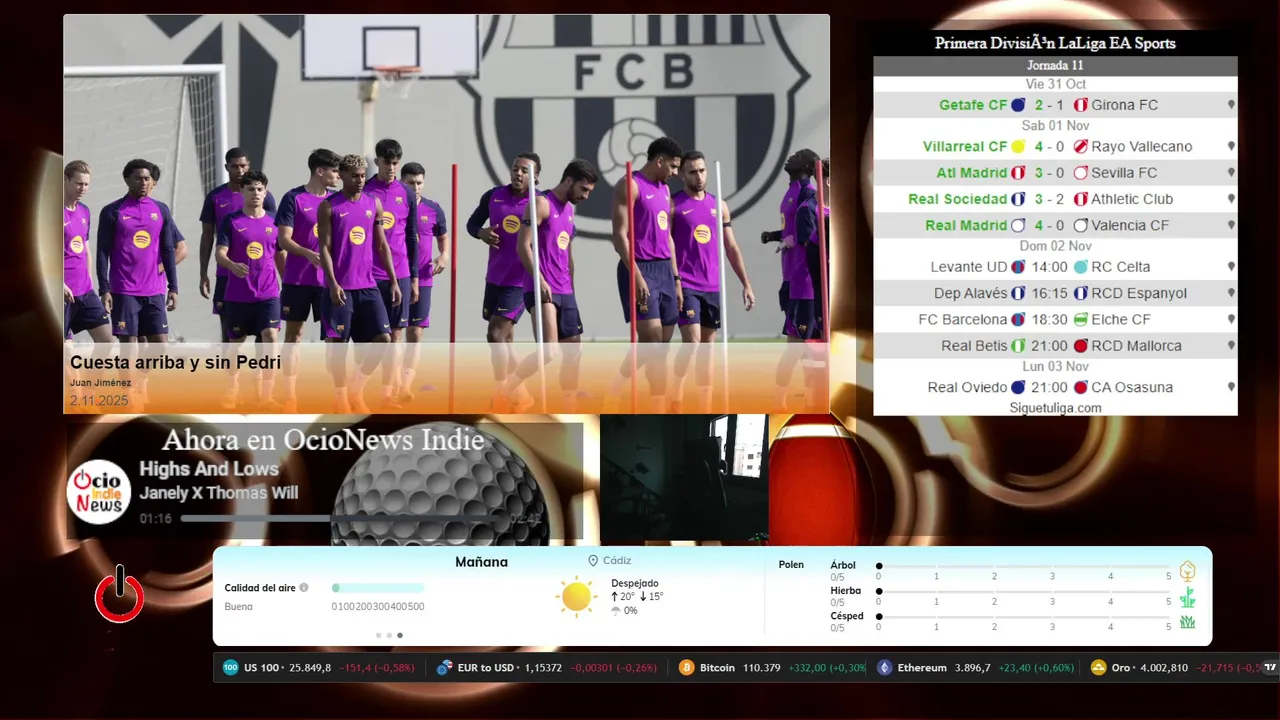1280x720 pixels.
Task: Click the Jornada 11 header
Action: pos(1055,66)
